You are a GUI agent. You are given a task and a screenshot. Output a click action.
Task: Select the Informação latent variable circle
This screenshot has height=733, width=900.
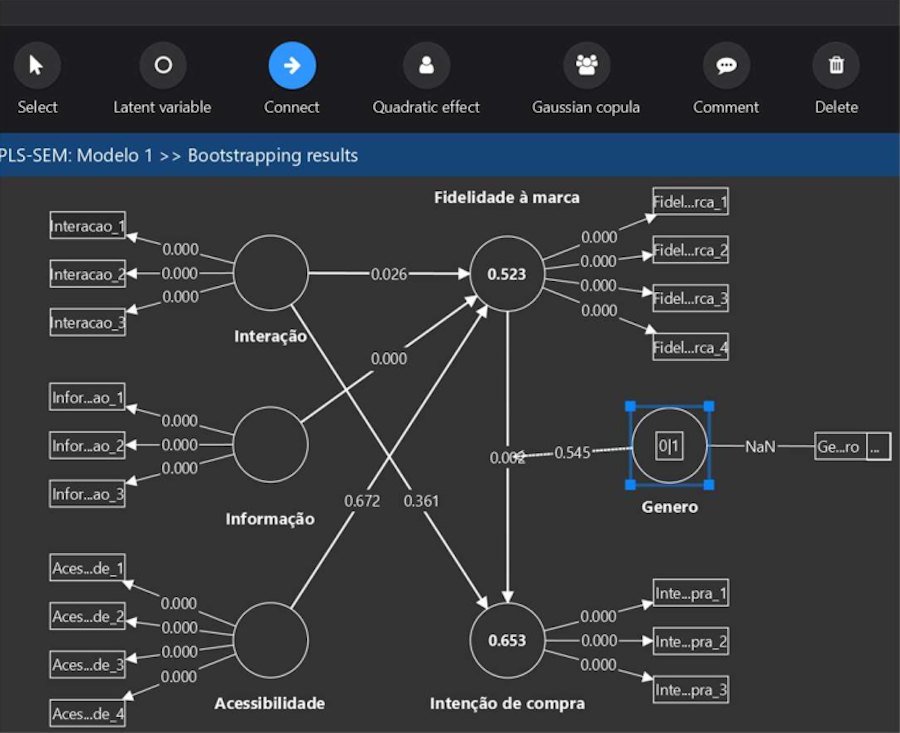point(270,445)
